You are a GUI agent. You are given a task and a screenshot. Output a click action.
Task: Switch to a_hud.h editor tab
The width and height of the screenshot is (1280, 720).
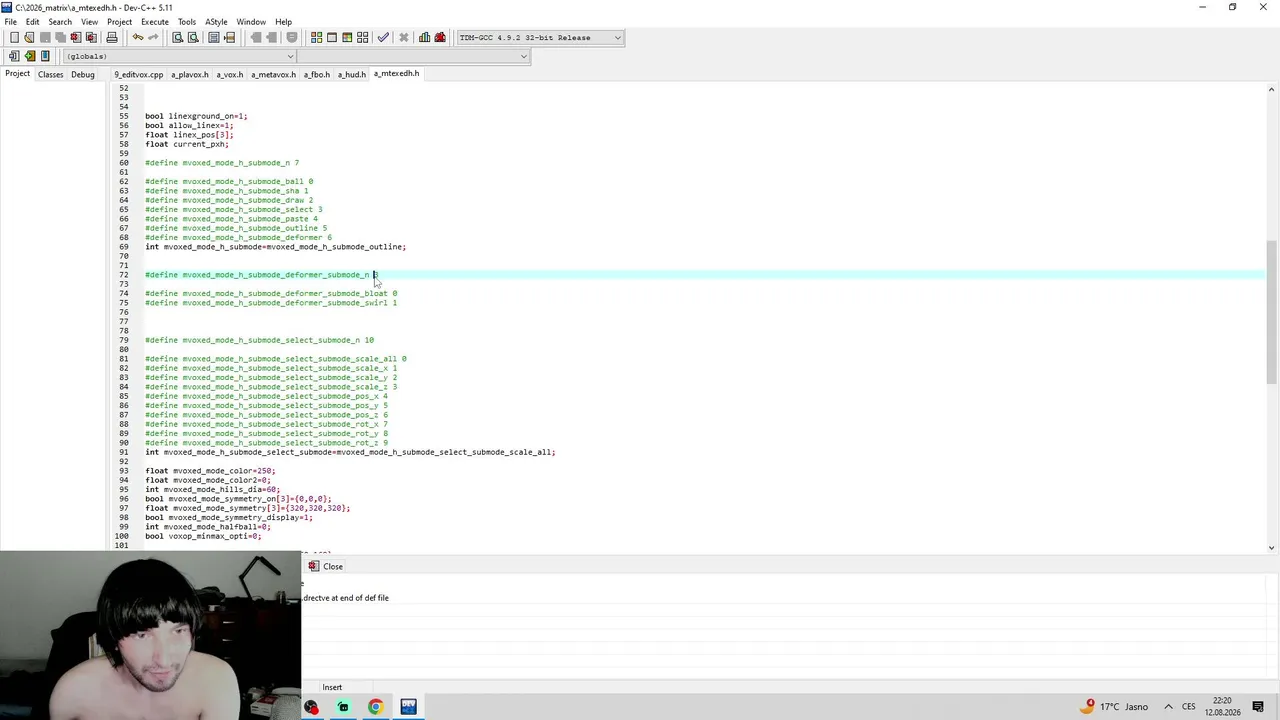click(352, 74)
